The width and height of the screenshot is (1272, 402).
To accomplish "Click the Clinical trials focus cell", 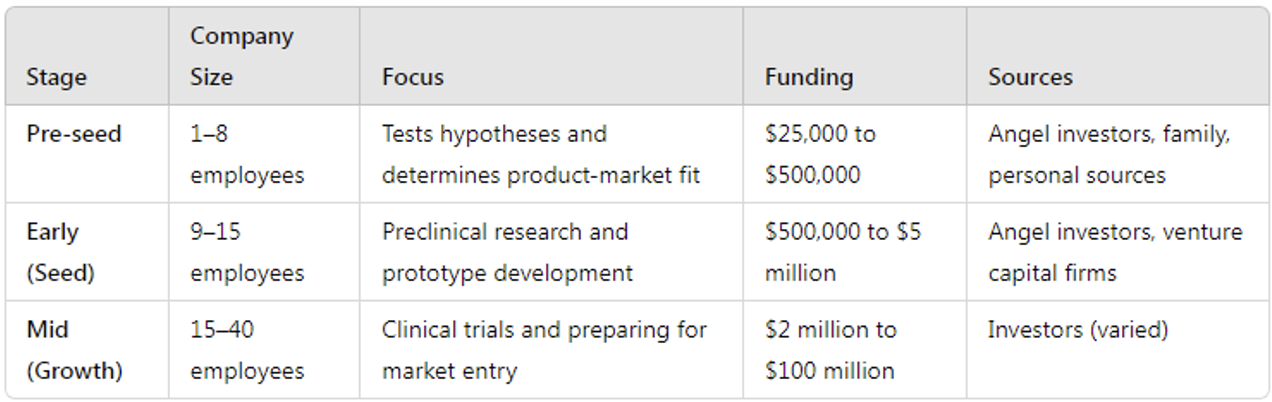I will [544, 350].
